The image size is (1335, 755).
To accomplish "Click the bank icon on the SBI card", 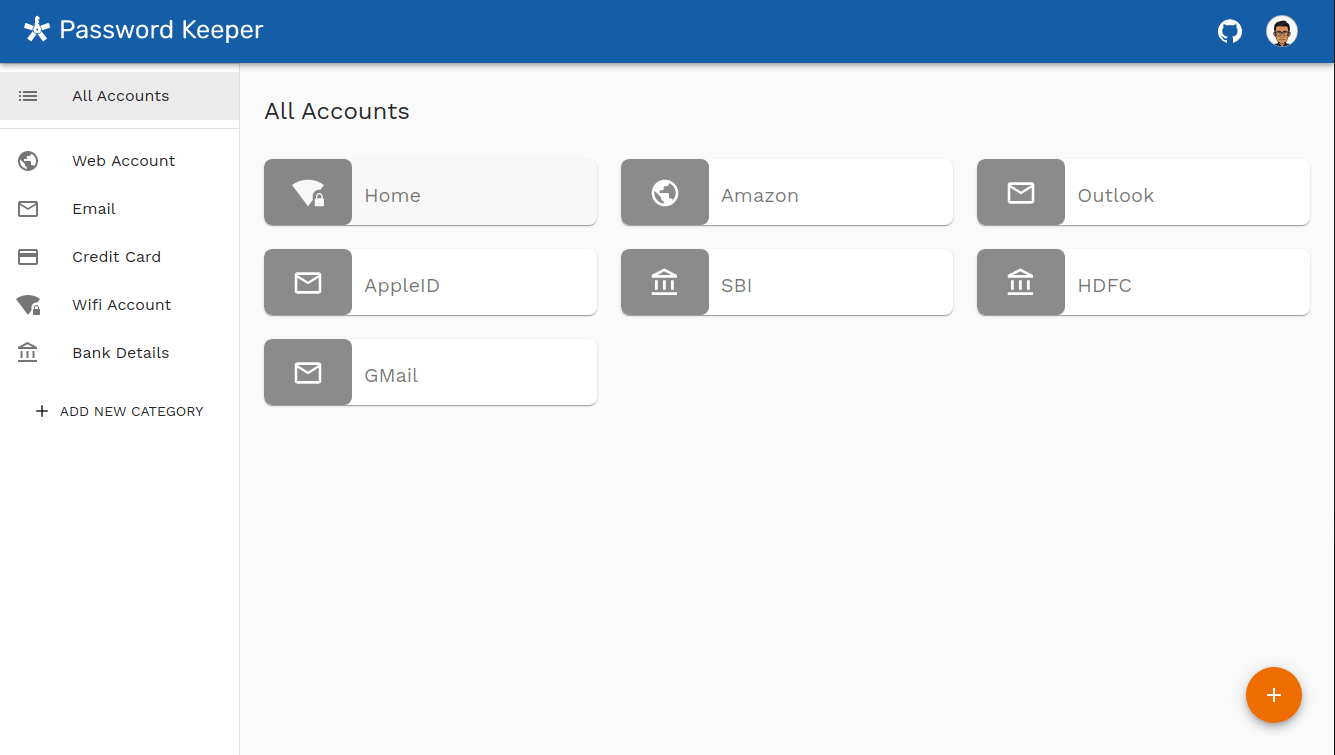I will [x=665, y=282].
